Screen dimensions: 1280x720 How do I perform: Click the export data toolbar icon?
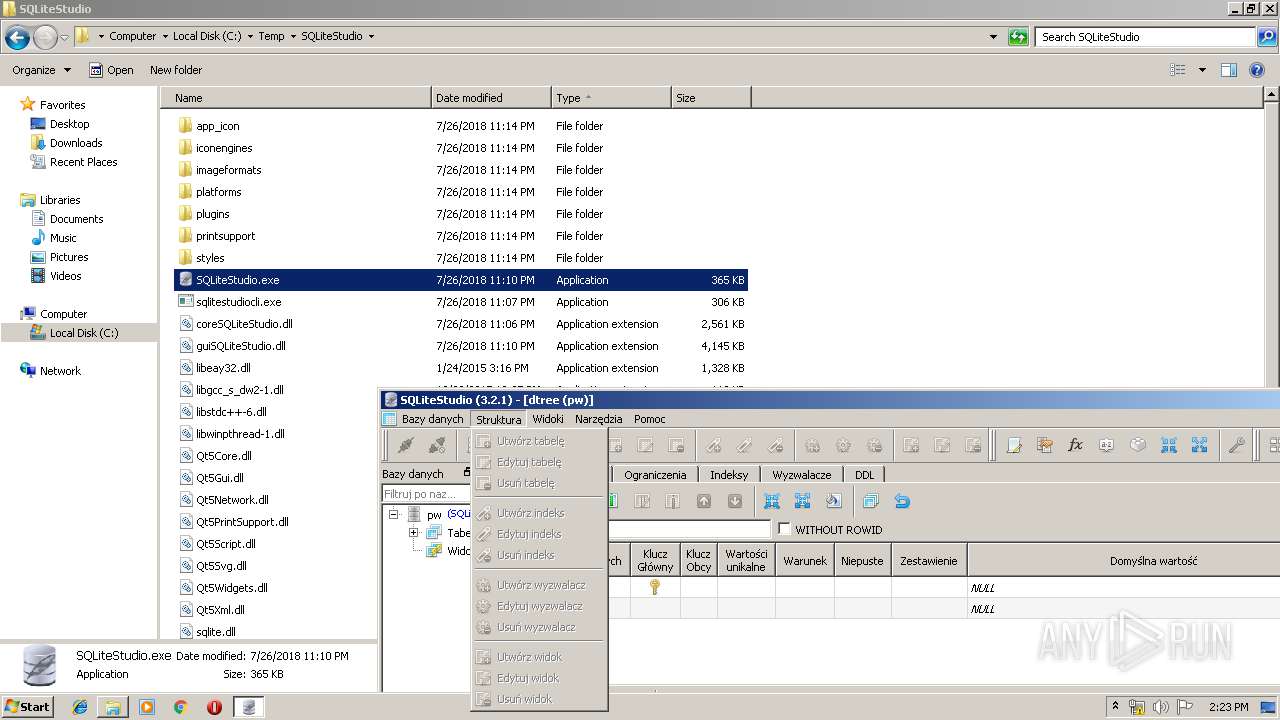click(1199, 445)
